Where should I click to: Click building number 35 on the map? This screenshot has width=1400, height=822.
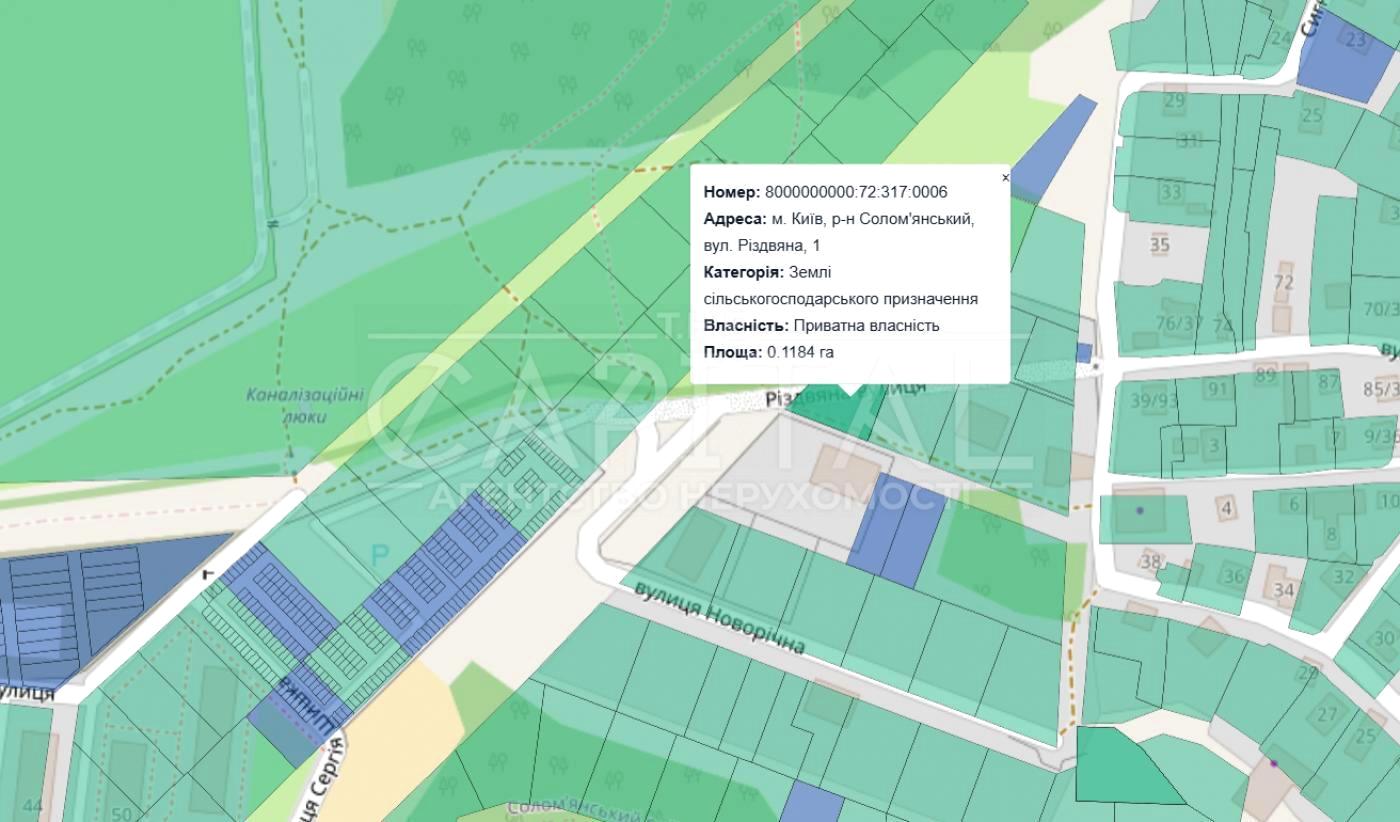click(x=1159, y=244)
